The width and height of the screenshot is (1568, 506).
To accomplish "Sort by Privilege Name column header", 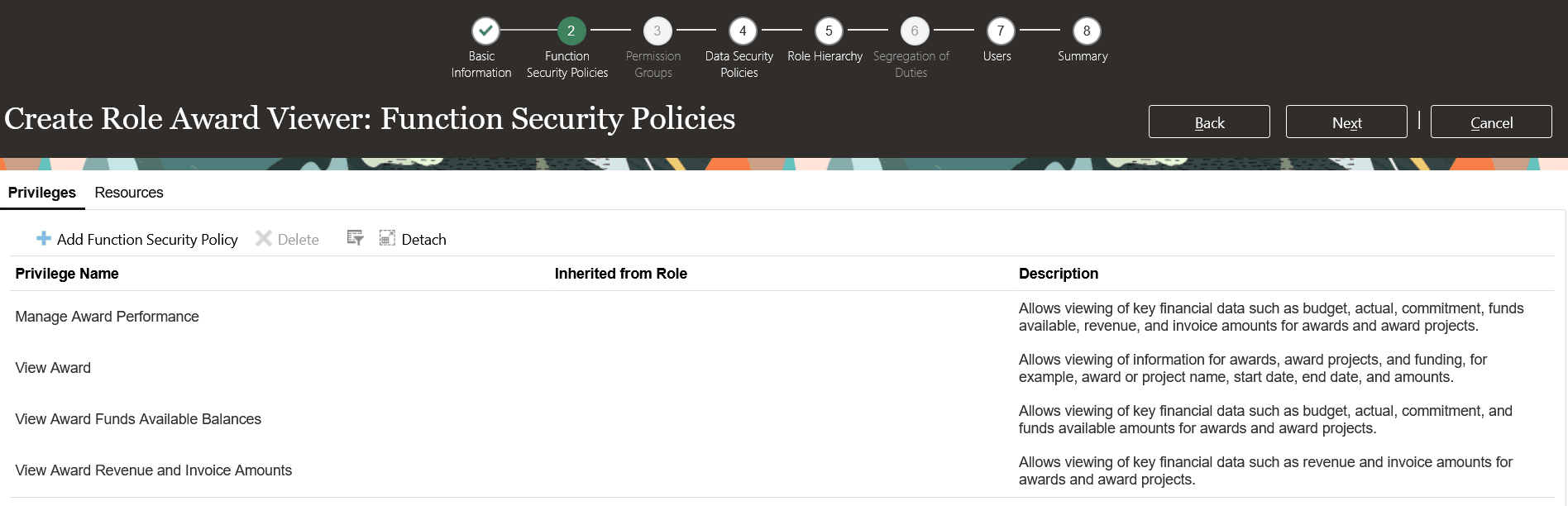I will pyautogui.click(x=67, y=274).
